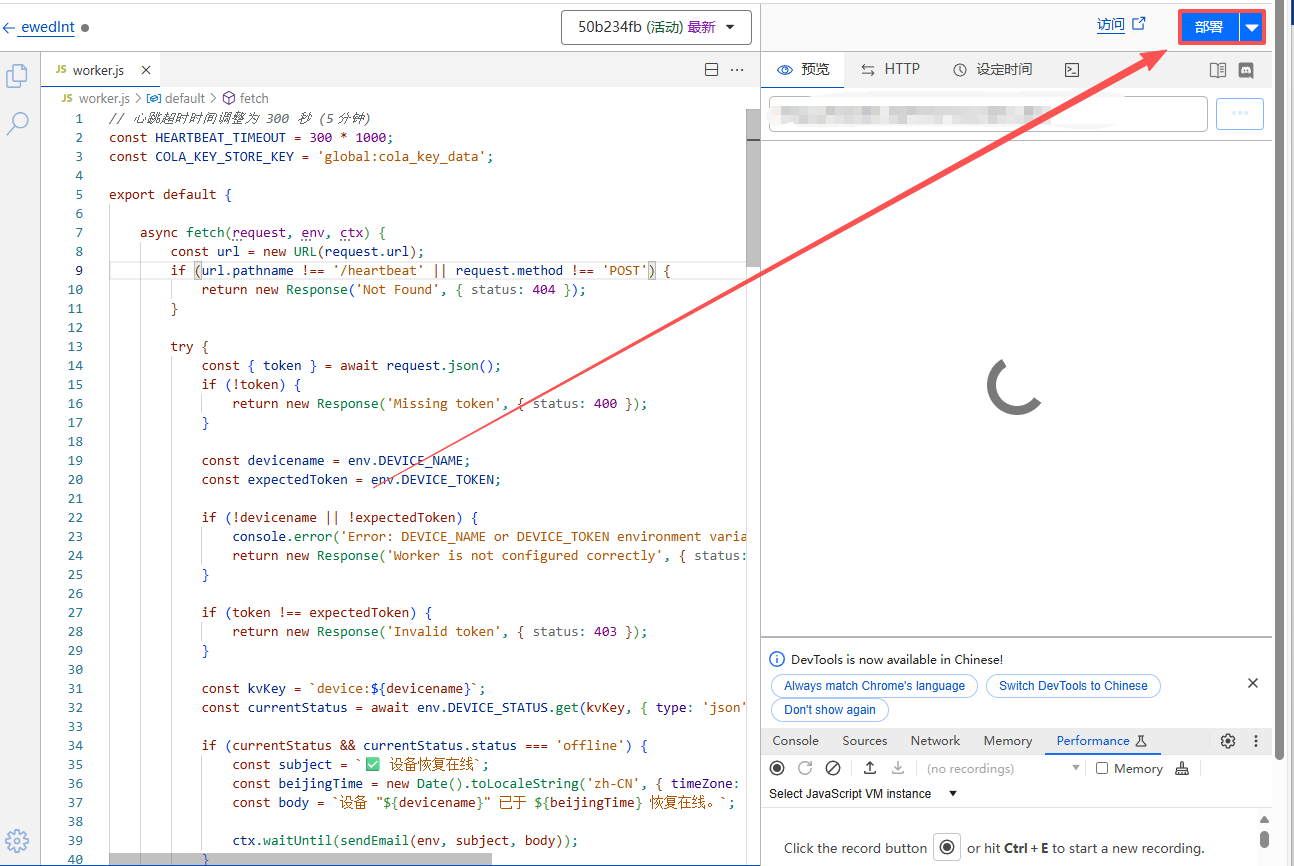Switch to the 设定时间 schedule tab

point(992,69)
